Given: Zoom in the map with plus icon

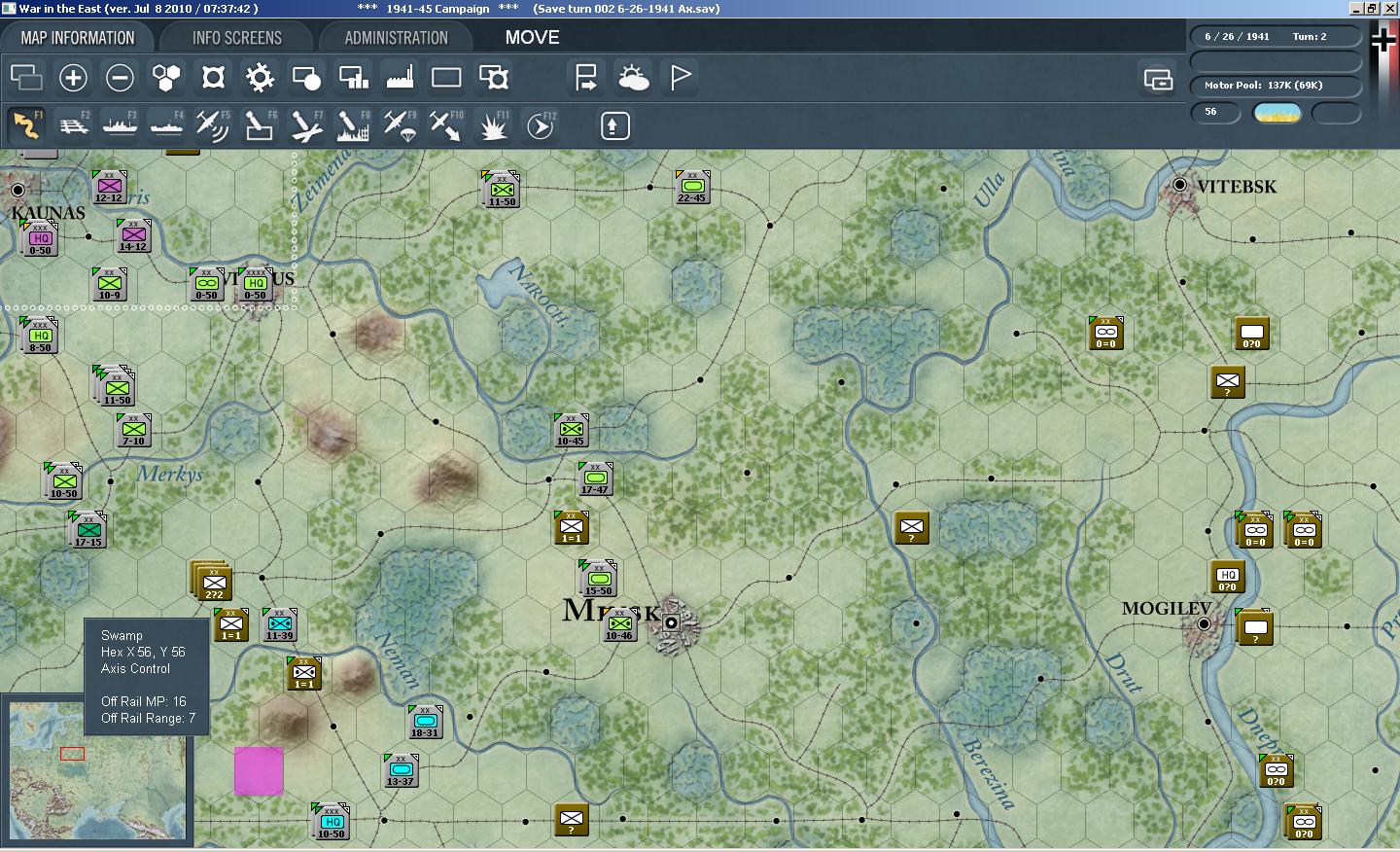Looking at the screenshot, I should point(73,78).
